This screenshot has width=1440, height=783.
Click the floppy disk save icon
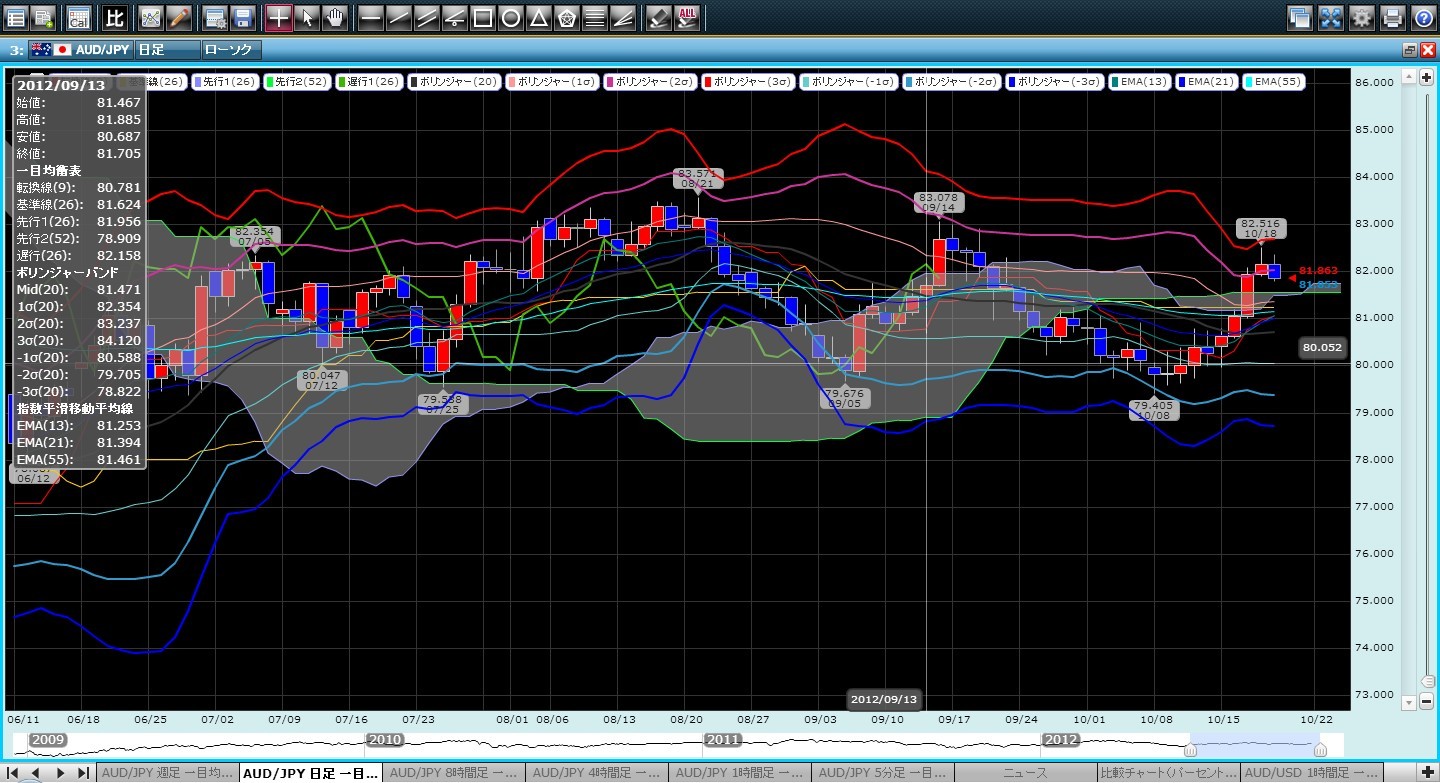coord(241,17)
